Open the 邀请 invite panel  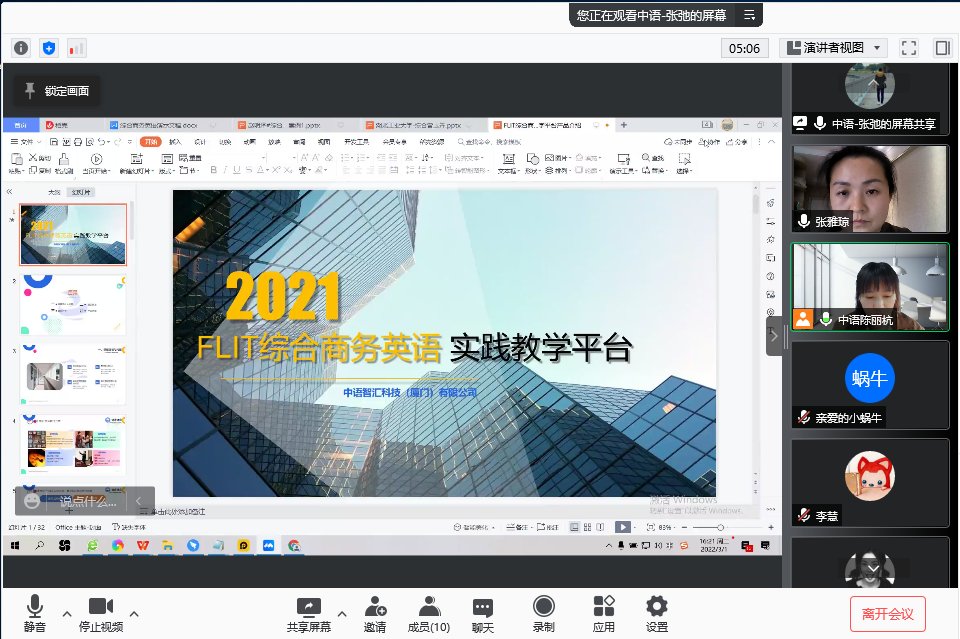click(375, 613)
